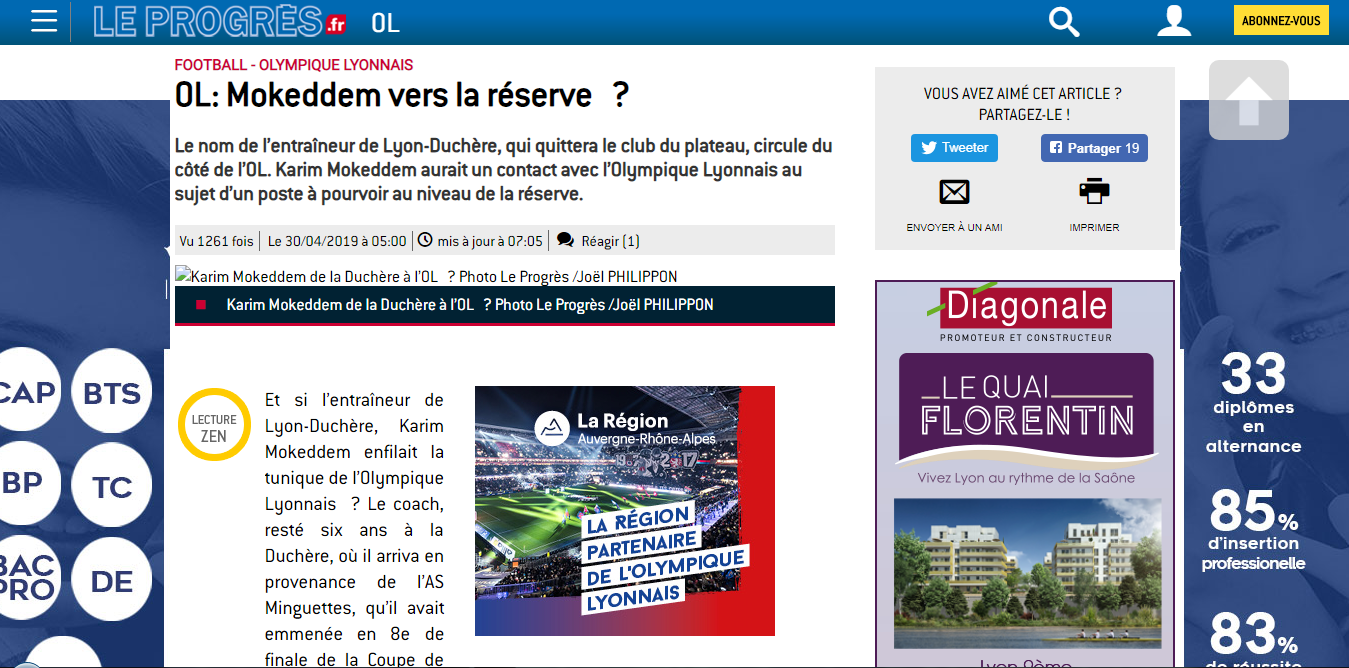Open the La Région Auvergne-Rhône-Alpes advertisement
The height and width of the screenshot is (668, 1349).
coord(625,511)
